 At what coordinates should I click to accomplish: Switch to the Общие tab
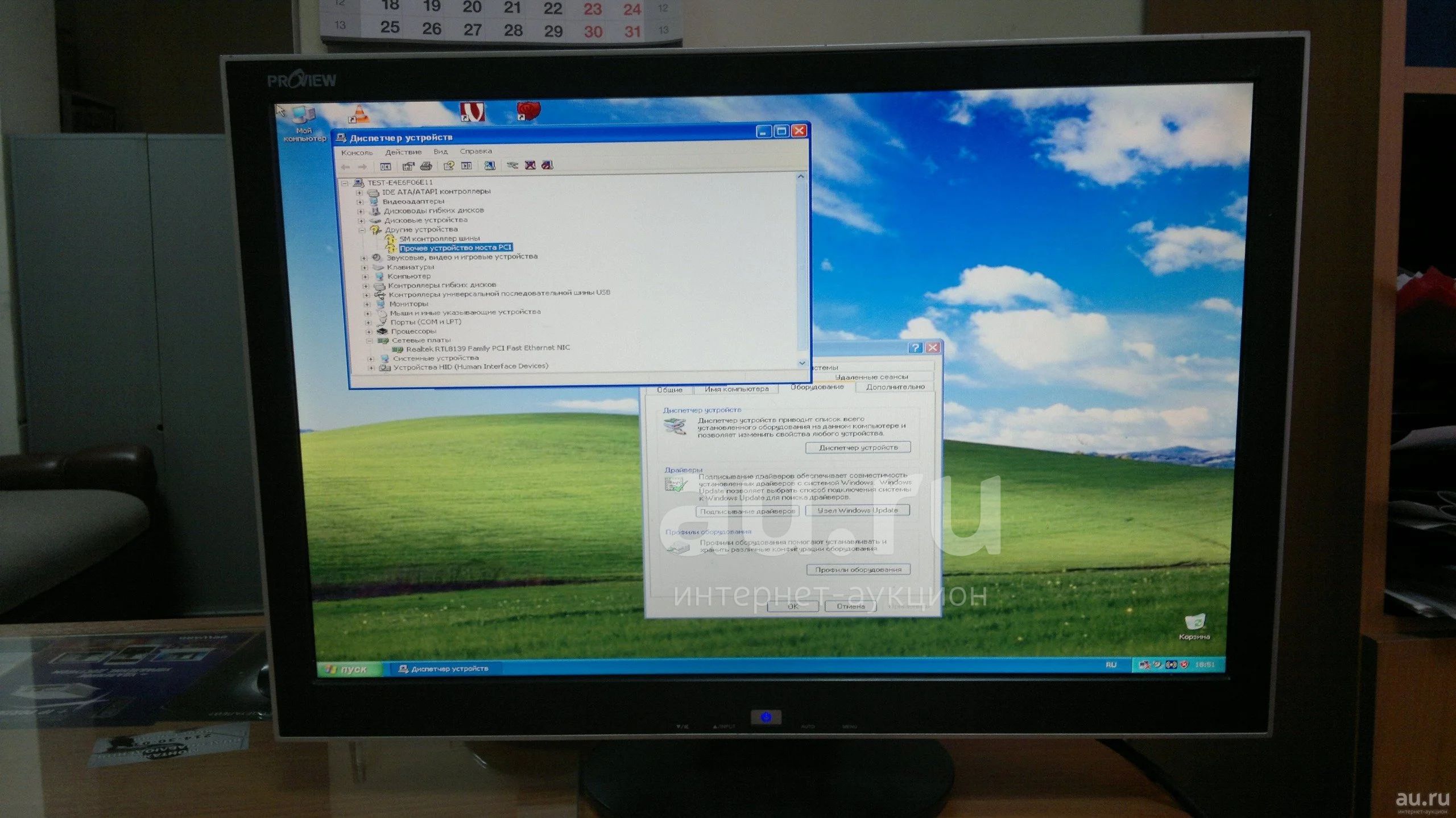pyautogui.click(x=669, y=390)
